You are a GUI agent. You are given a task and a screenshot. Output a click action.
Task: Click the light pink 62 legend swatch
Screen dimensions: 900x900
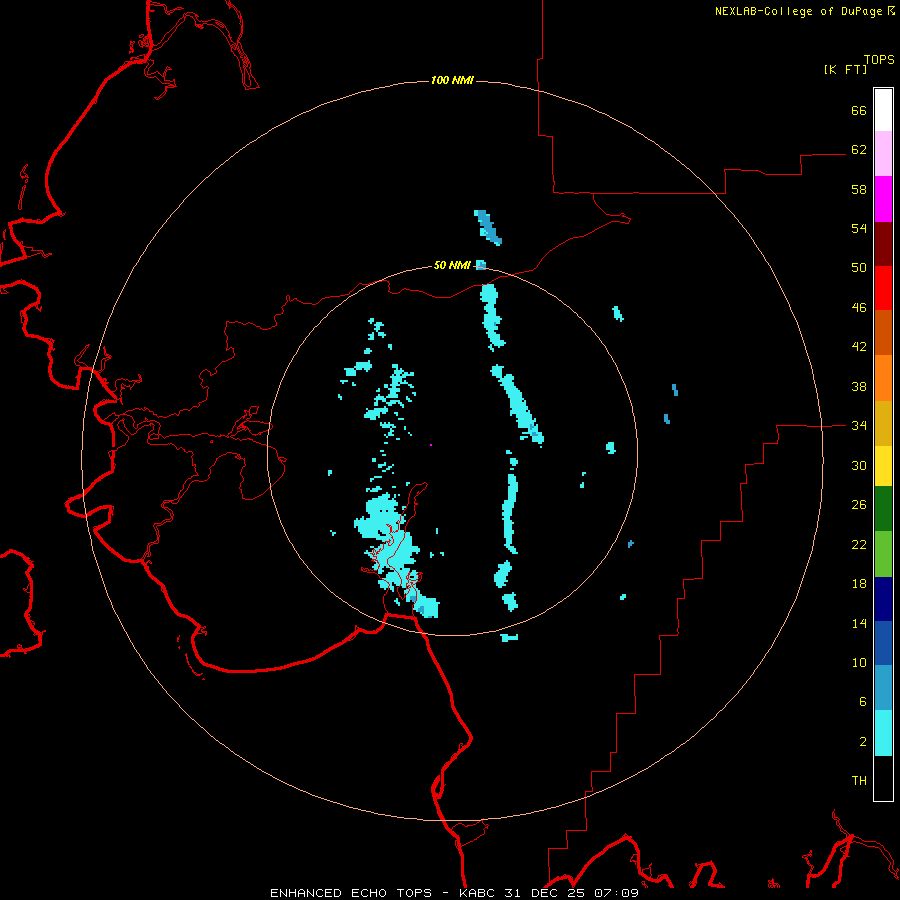point(883,154)
